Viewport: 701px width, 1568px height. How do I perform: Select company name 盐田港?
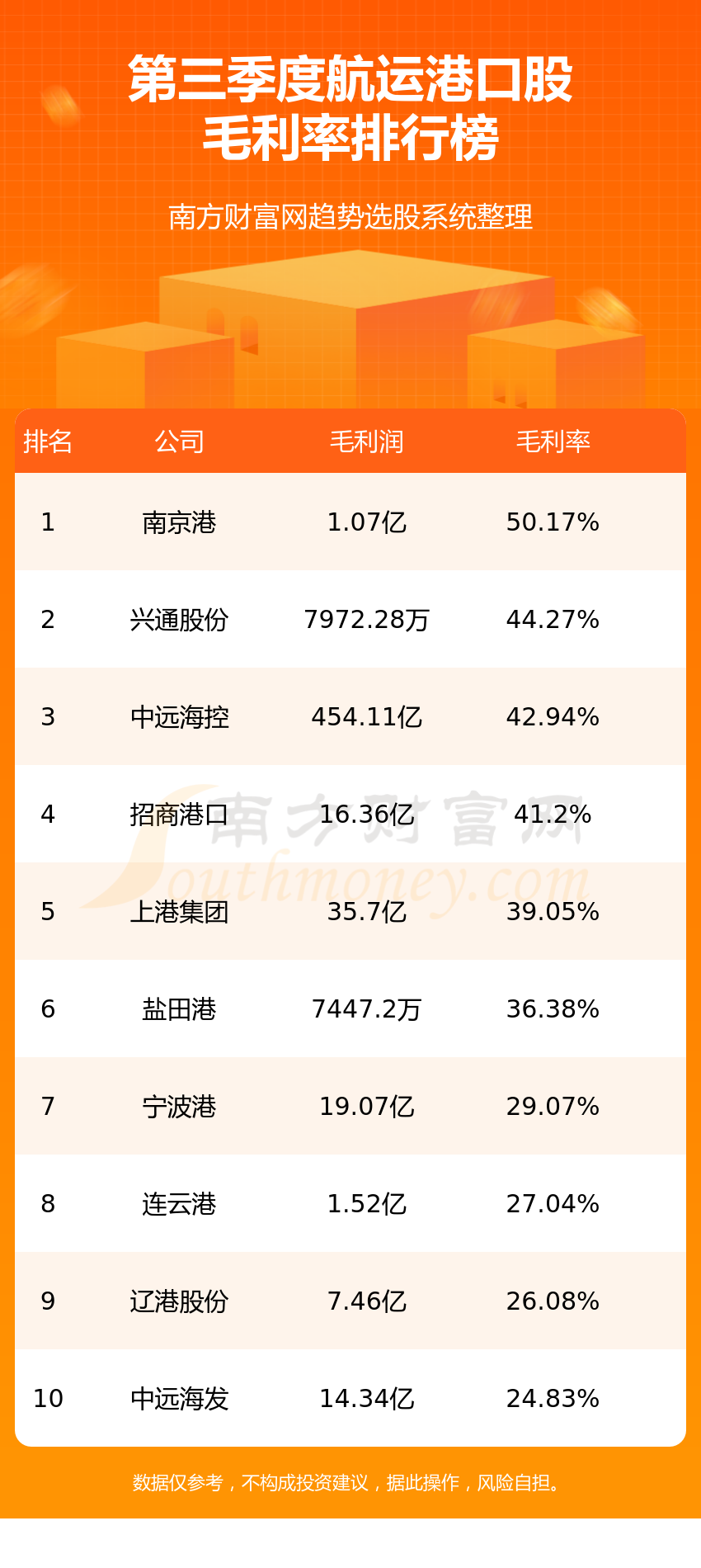tap(179, 1009)
